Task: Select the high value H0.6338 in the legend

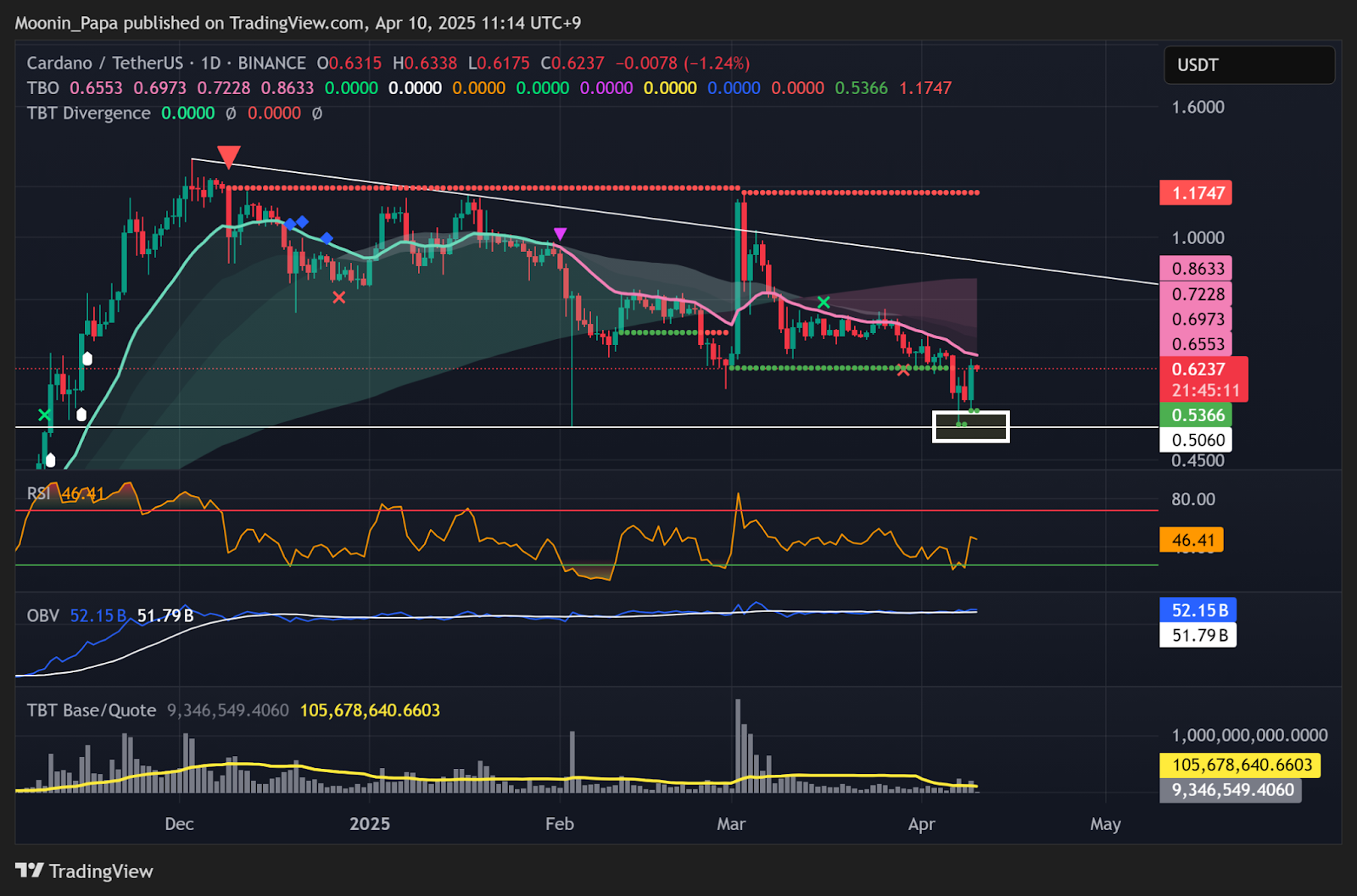Action: pyautogui.click(x=425, y=64)
